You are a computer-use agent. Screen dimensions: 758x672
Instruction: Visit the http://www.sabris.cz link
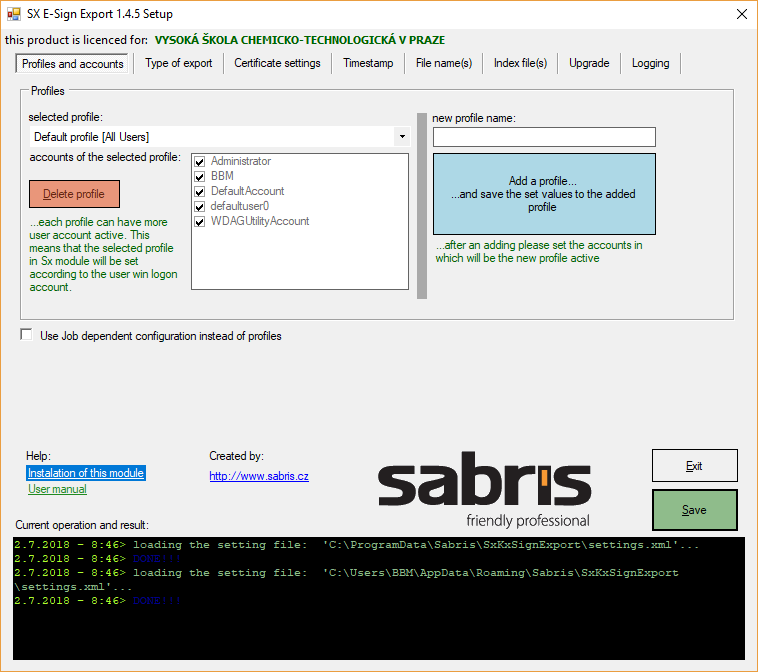coord(259,476)
